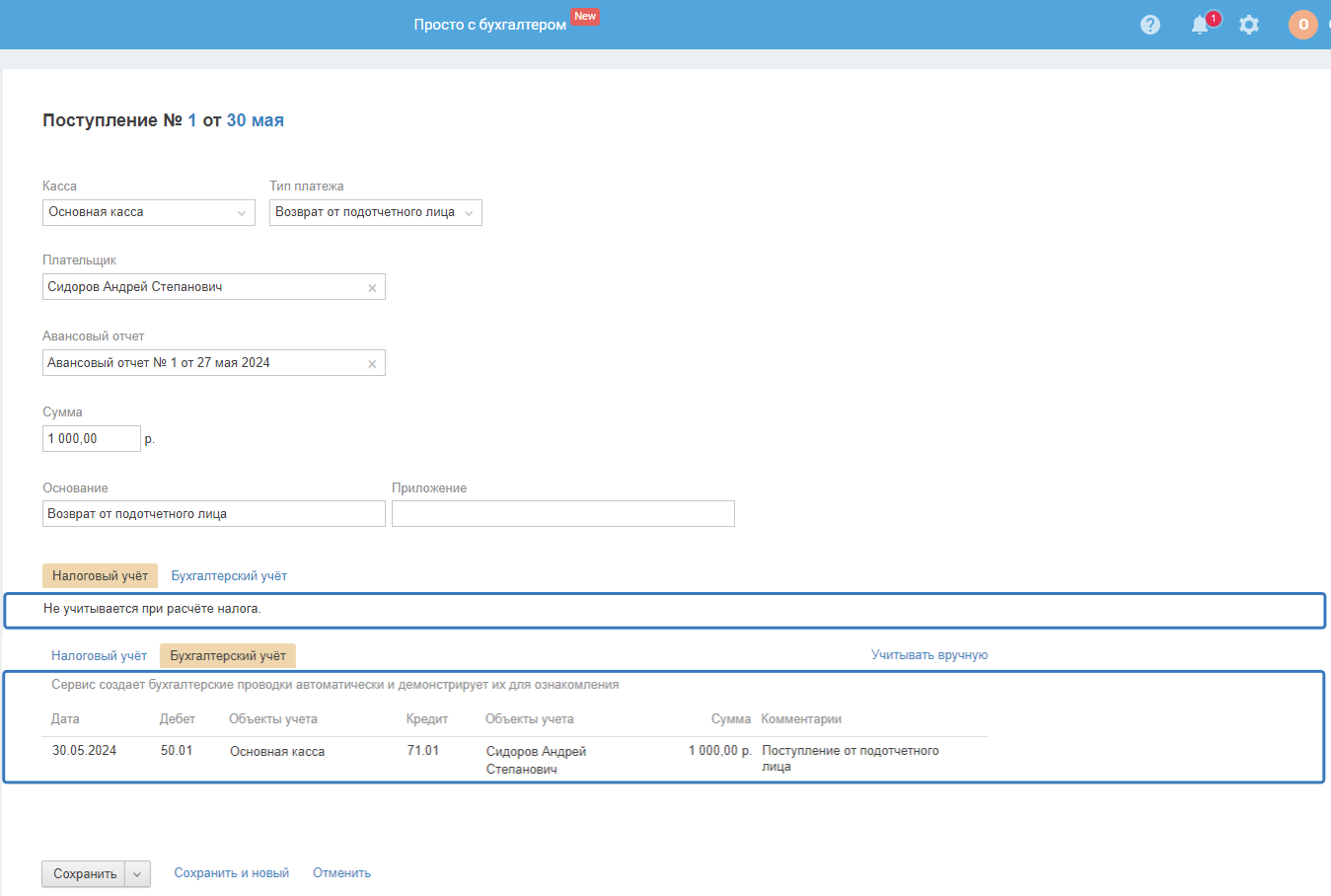Clear the Авансовый отчет field with X
This screenshot has height=896, width=1331.
pyautogui.click(x=372, y=364)
